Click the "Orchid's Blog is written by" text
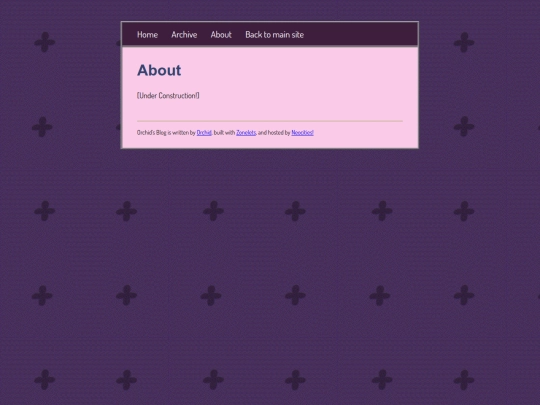Image resolution: width=540 pixels, height=405 pixels. point(166,133)
